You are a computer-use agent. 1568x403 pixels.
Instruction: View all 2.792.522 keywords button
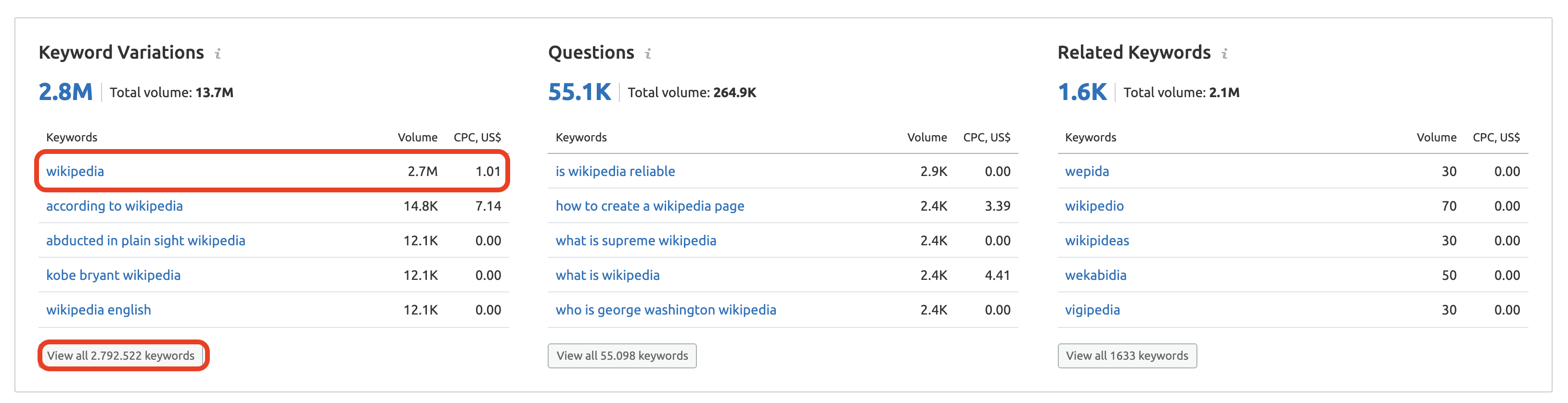click(x=121, y=355)
